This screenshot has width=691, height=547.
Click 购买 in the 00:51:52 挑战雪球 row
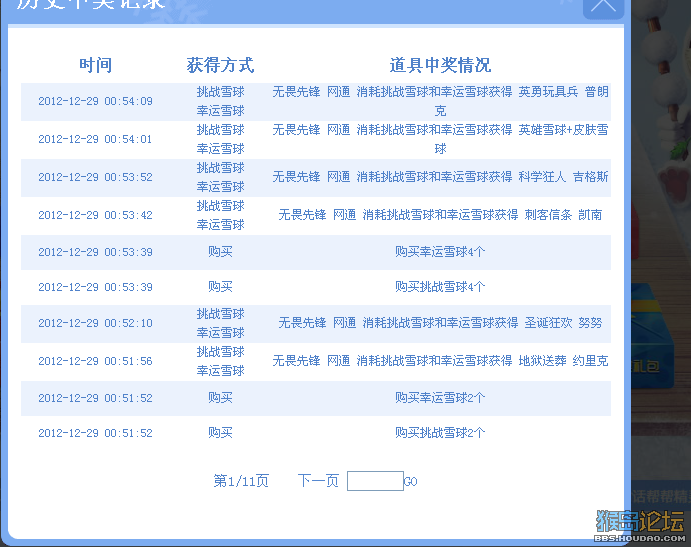(220, 433)
